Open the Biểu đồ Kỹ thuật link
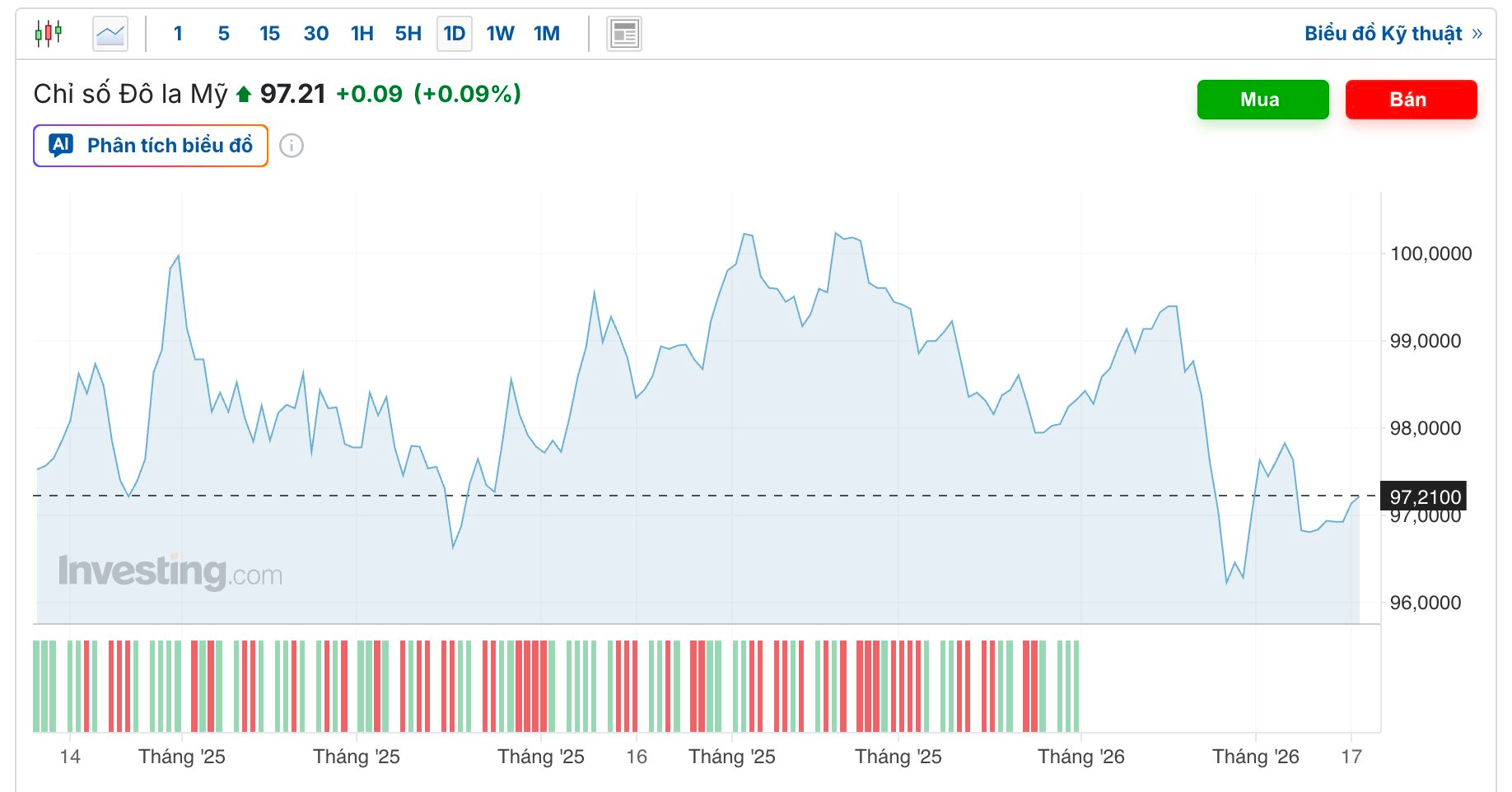The height and width of the screenshot is (792, 1512). point(1381,33)
